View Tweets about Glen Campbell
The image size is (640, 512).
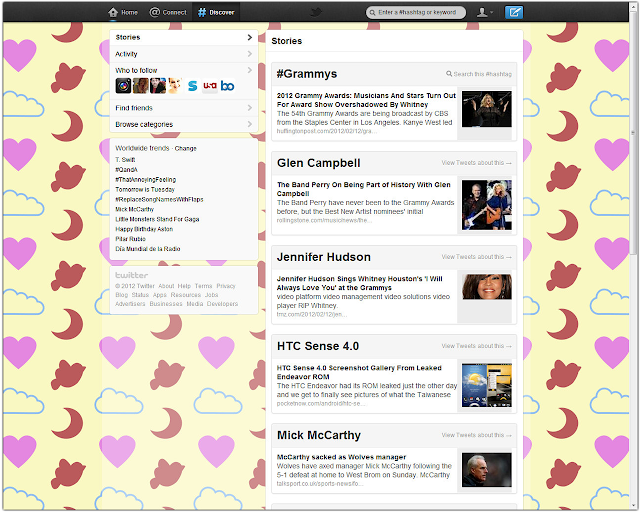point(476,163)
